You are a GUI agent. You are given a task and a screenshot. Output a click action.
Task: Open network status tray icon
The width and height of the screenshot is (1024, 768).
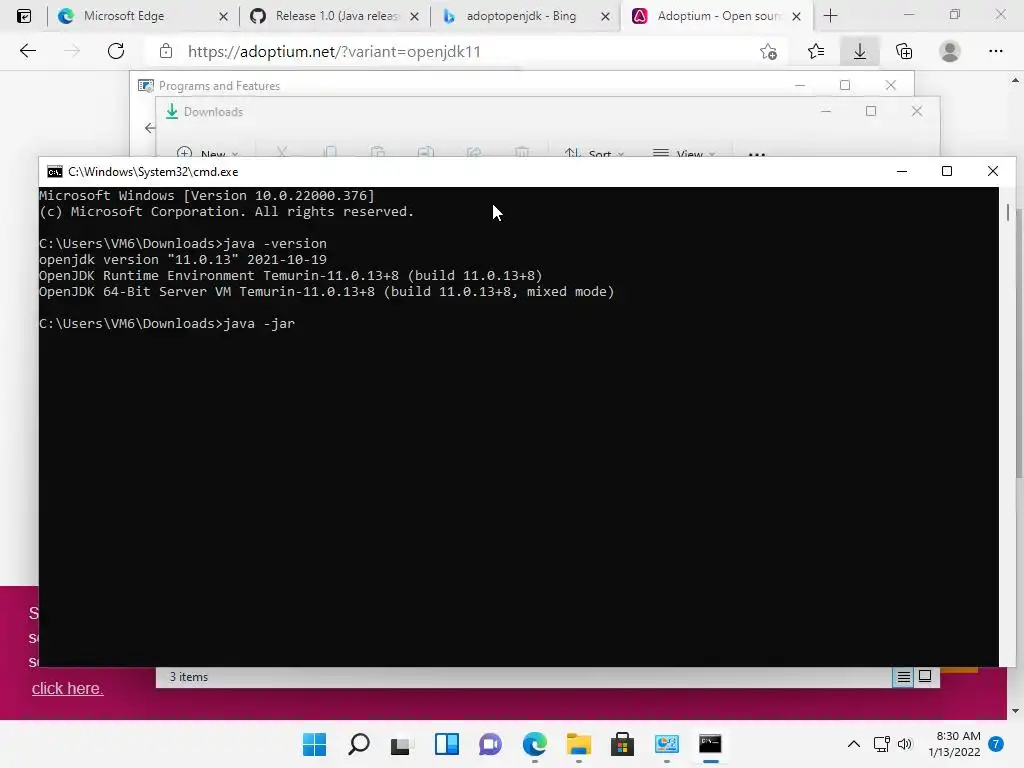click(x=882, y=744)
